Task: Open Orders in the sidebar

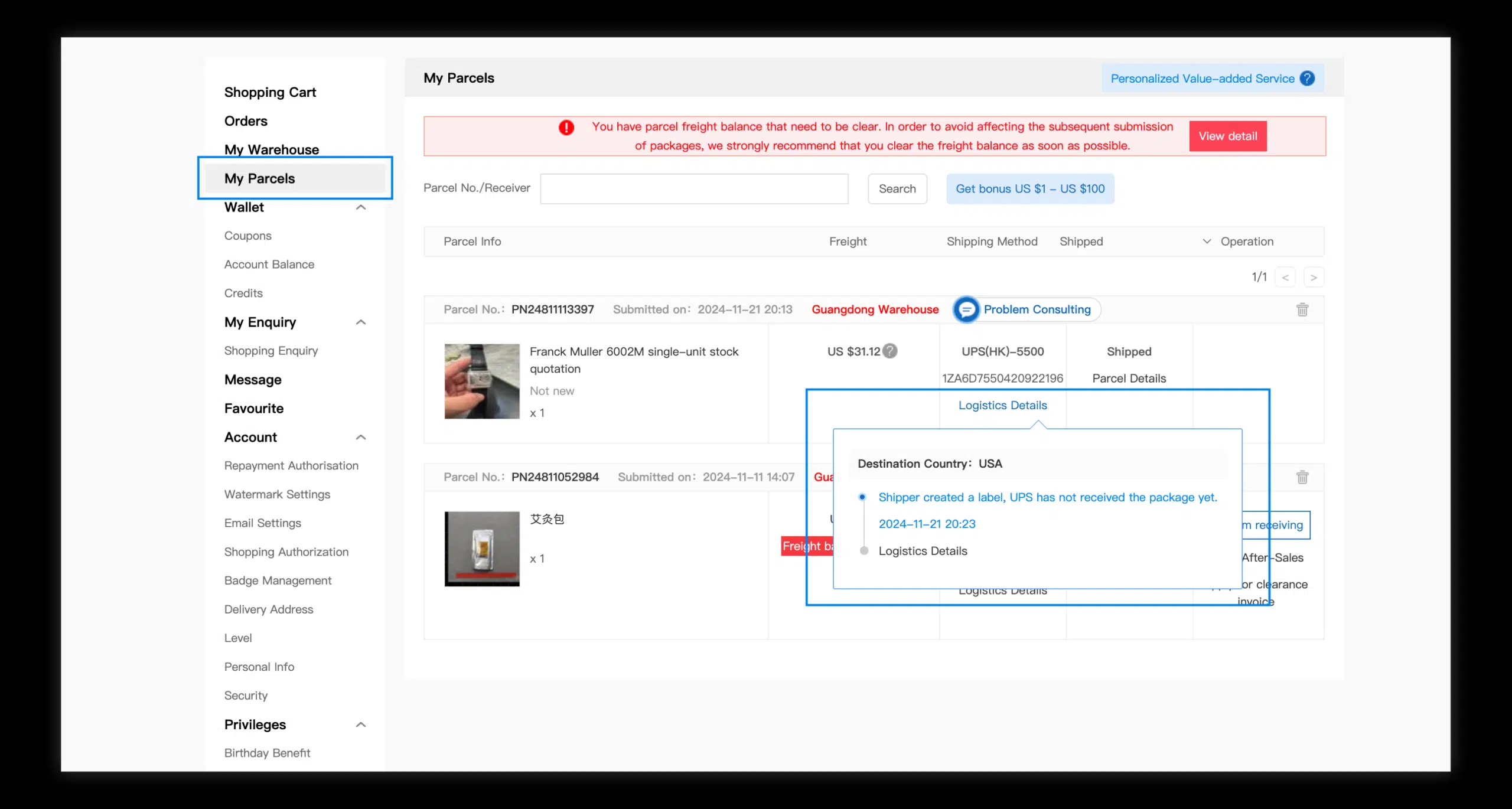Action: tap(246, 121)
